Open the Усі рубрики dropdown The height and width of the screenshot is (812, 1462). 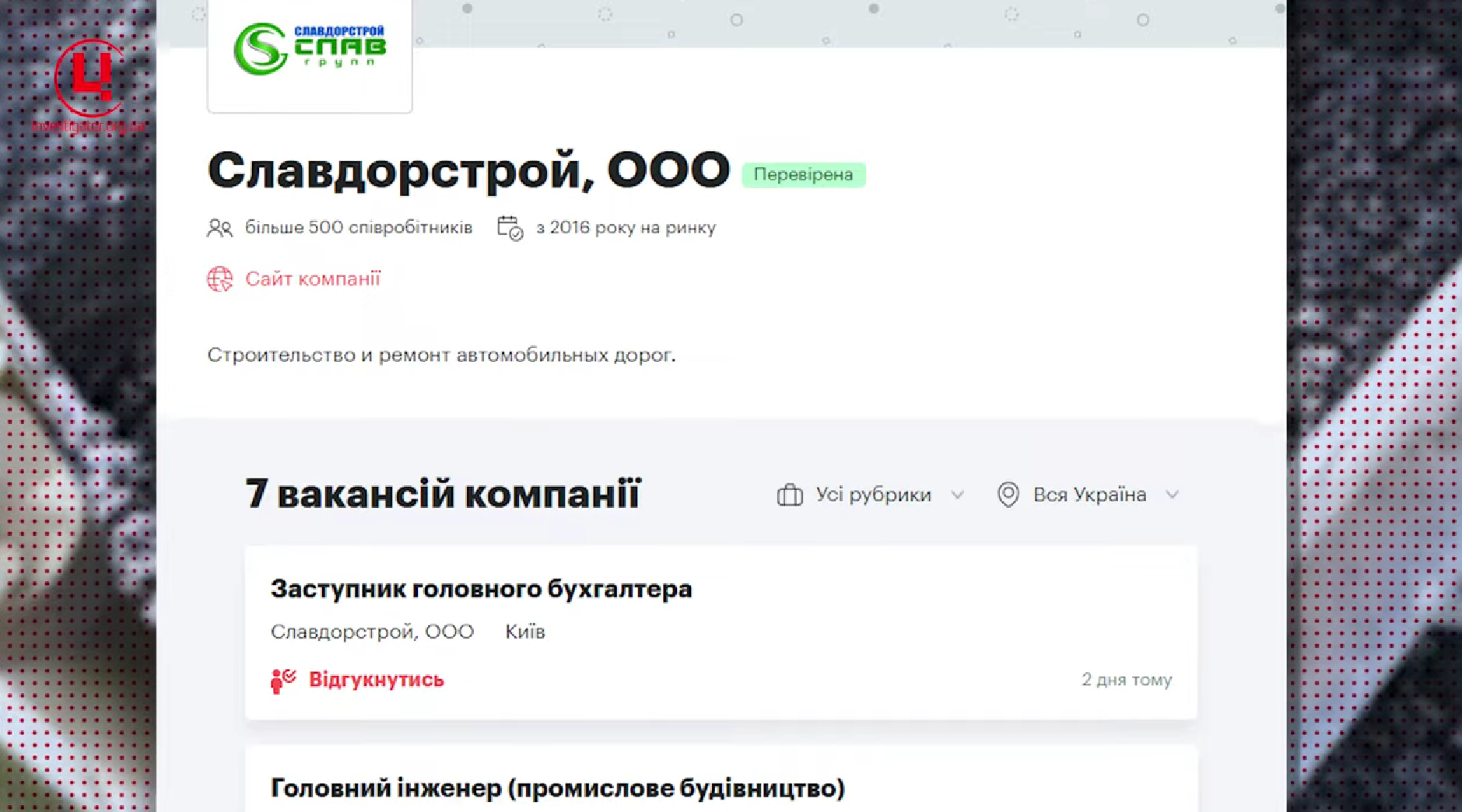click(x=873, y=495)
